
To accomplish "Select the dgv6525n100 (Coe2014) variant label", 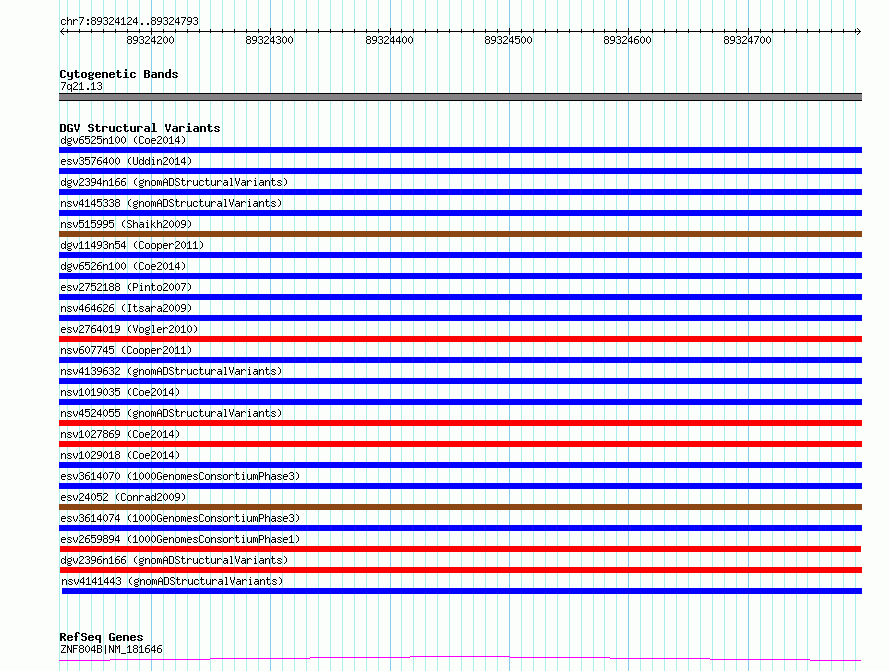I will (123, 140).
